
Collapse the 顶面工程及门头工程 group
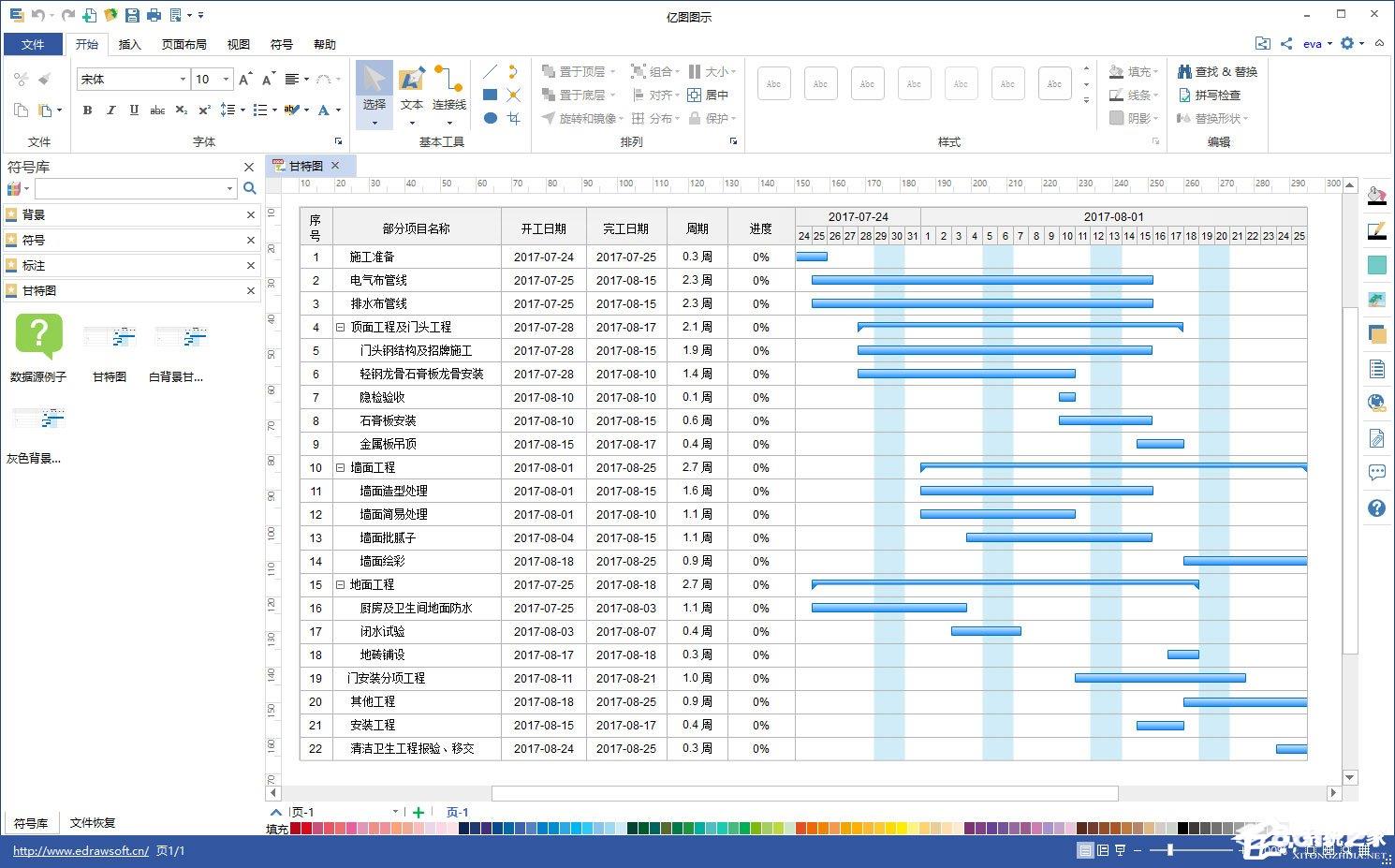coord(341,327)
